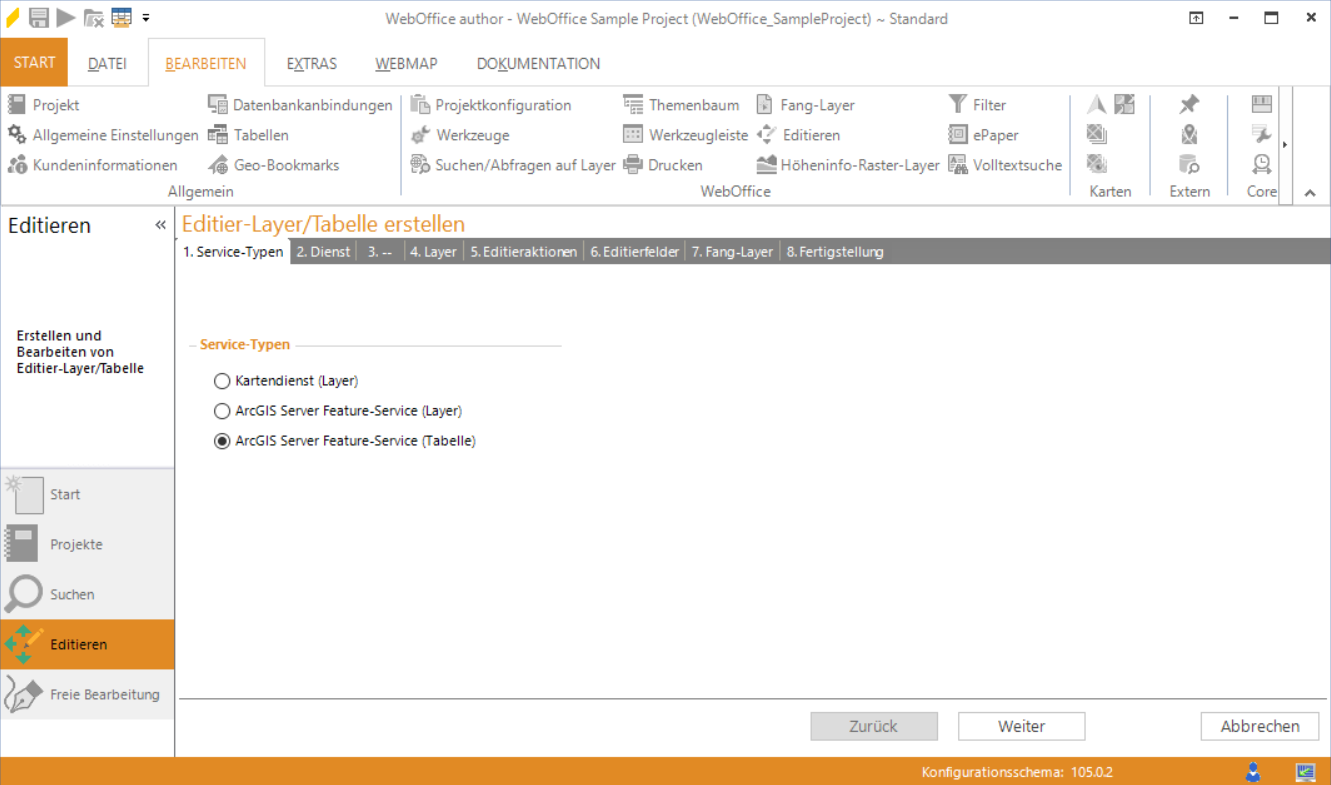1331x785 pixels.
Task: Open Volltextsuche
Action: click(x=1005, y=165)
